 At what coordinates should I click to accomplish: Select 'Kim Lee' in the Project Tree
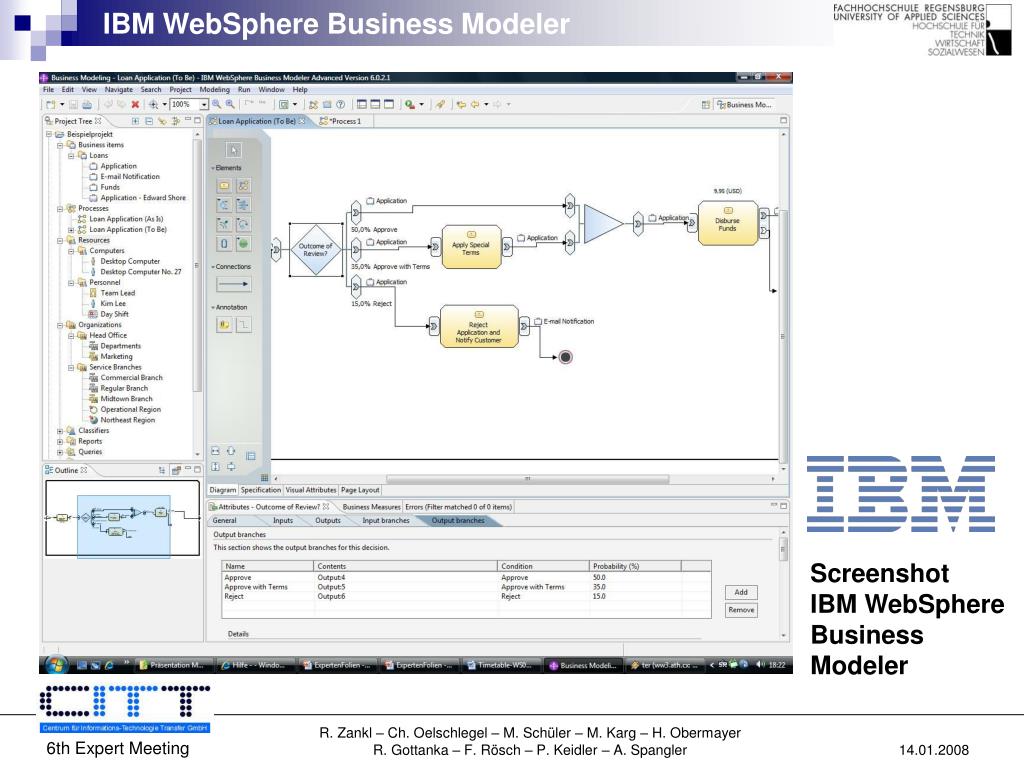click(113, 304)
